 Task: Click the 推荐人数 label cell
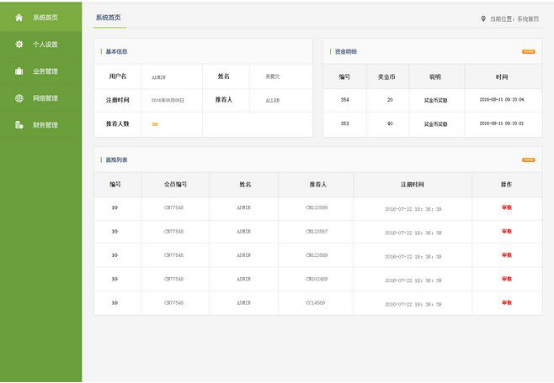pos(118,124)
